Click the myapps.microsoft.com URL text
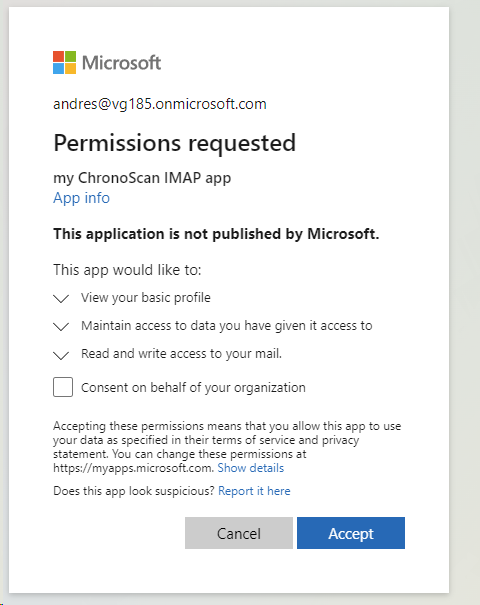 tap(133, 468)
